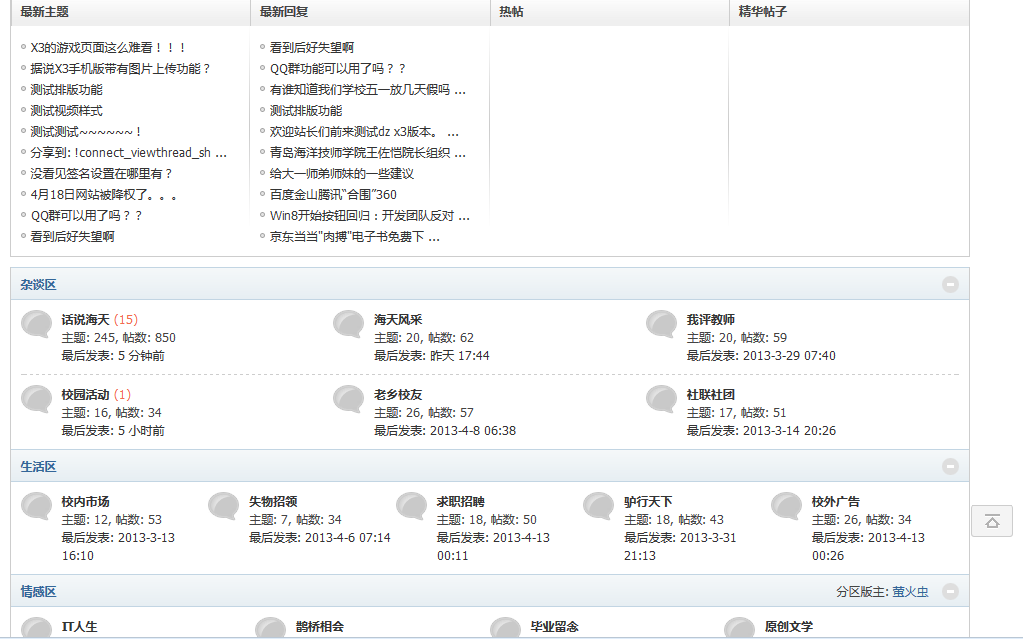Open reply QQ群功能可以用了吗

(x=337, y=69)
